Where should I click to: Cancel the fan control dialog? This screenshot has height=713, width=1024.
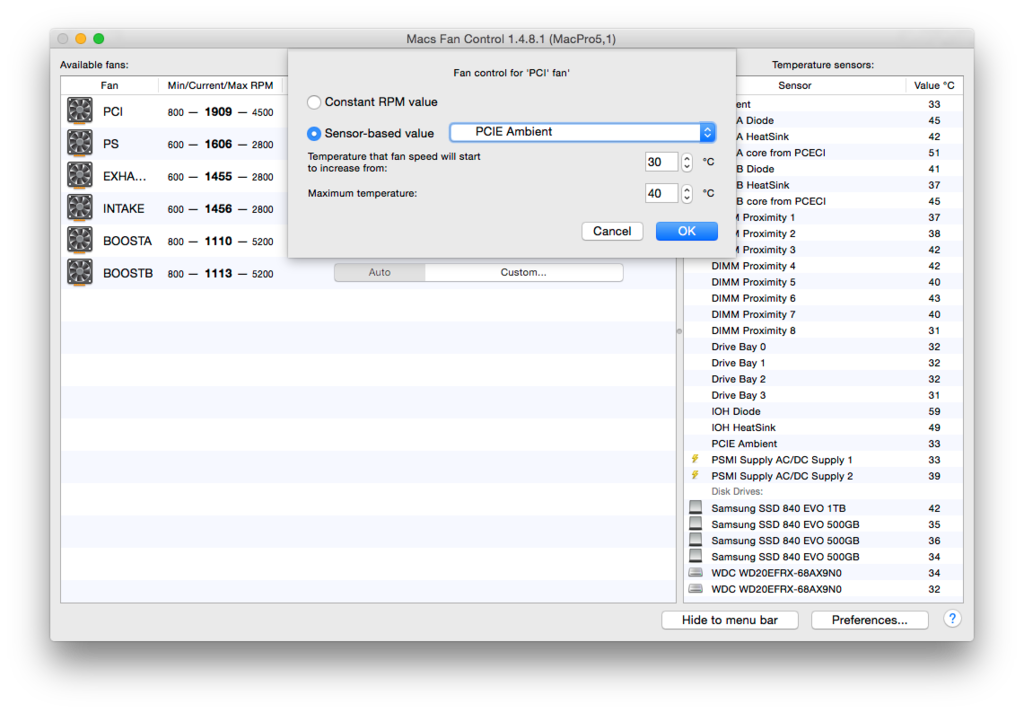612,231
